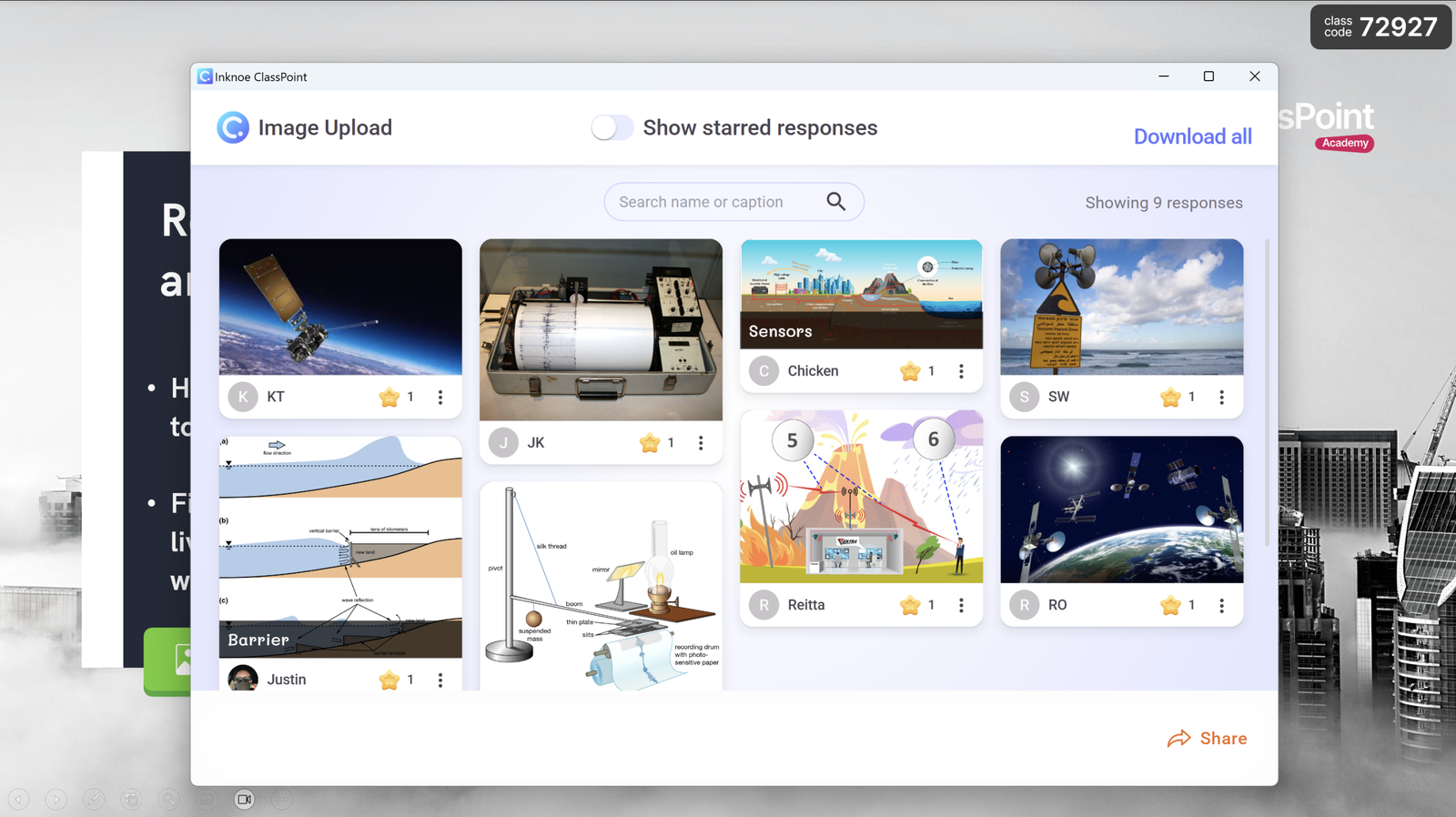Screen dimensions: 1456x817
Task: Click the search magnifier icon
Action: pyautogui.click(x=835, y=202)
